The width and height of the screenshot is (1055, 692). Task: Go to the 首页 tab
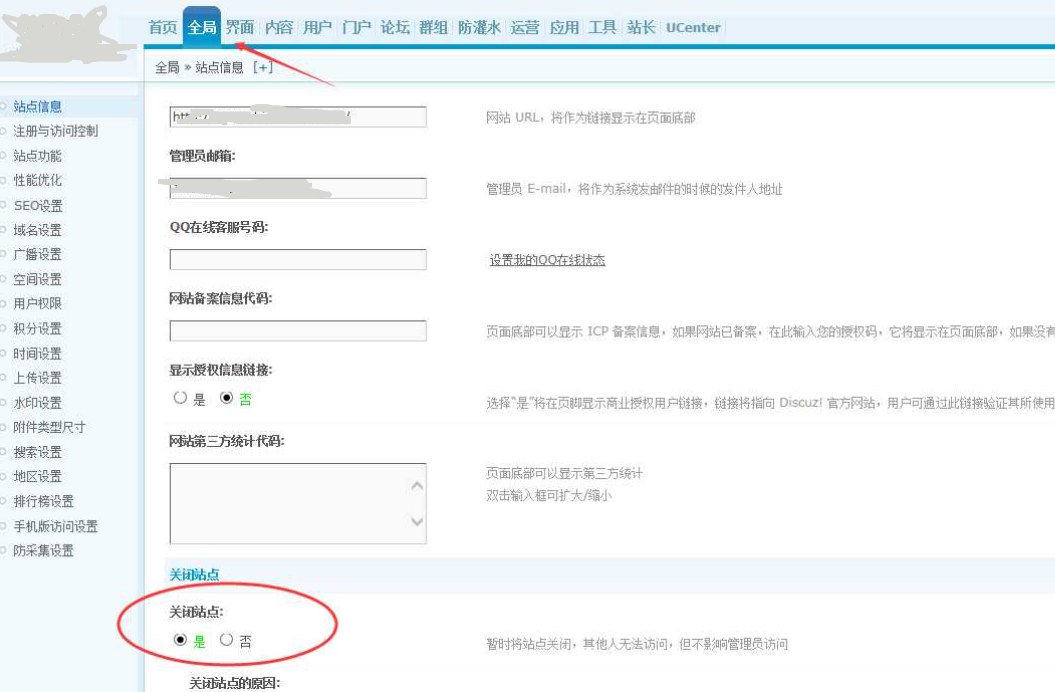163,28
